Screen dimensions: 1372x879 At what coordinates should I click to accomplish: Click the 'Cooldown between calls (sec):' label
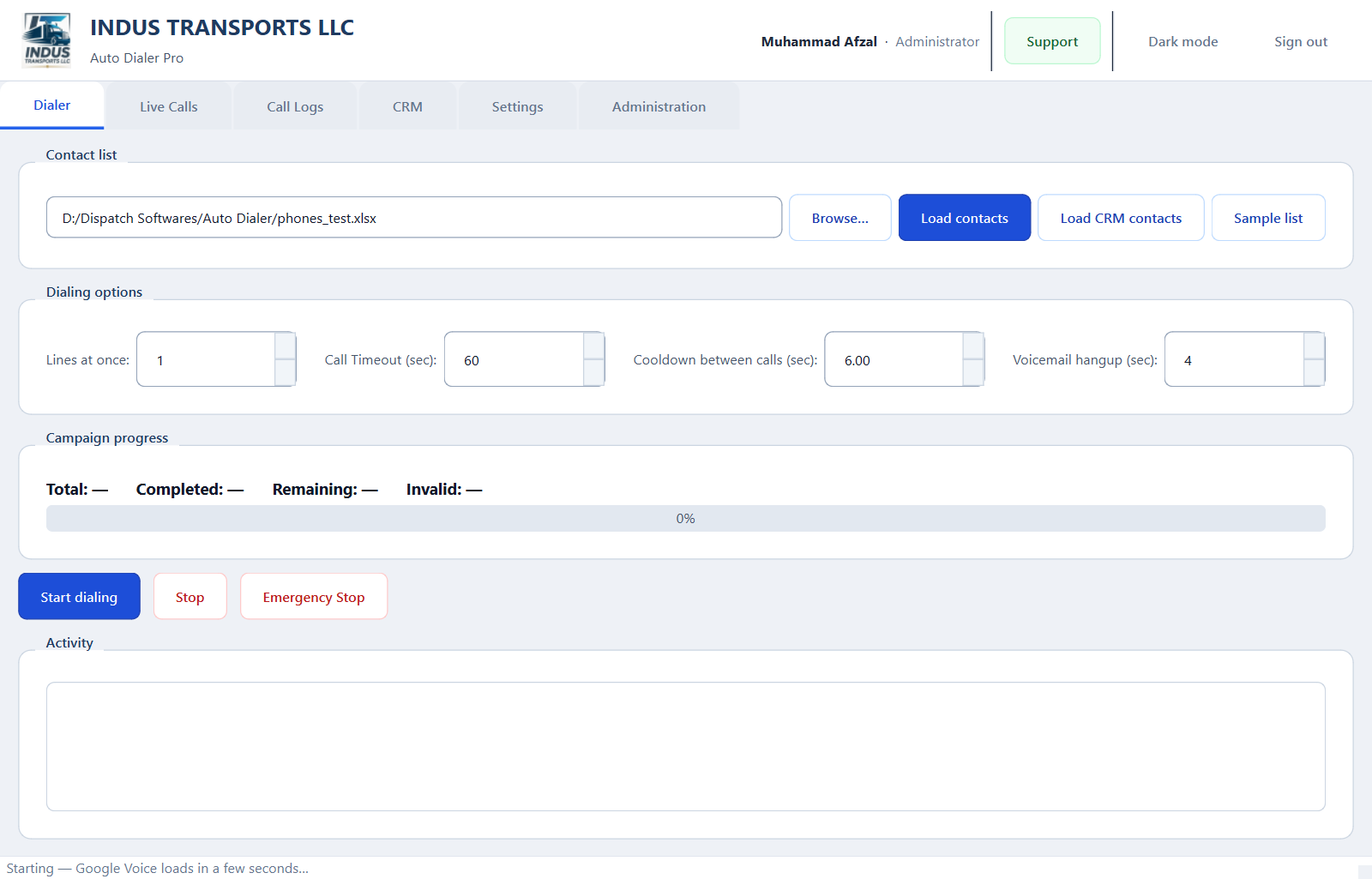coord(725,359)
